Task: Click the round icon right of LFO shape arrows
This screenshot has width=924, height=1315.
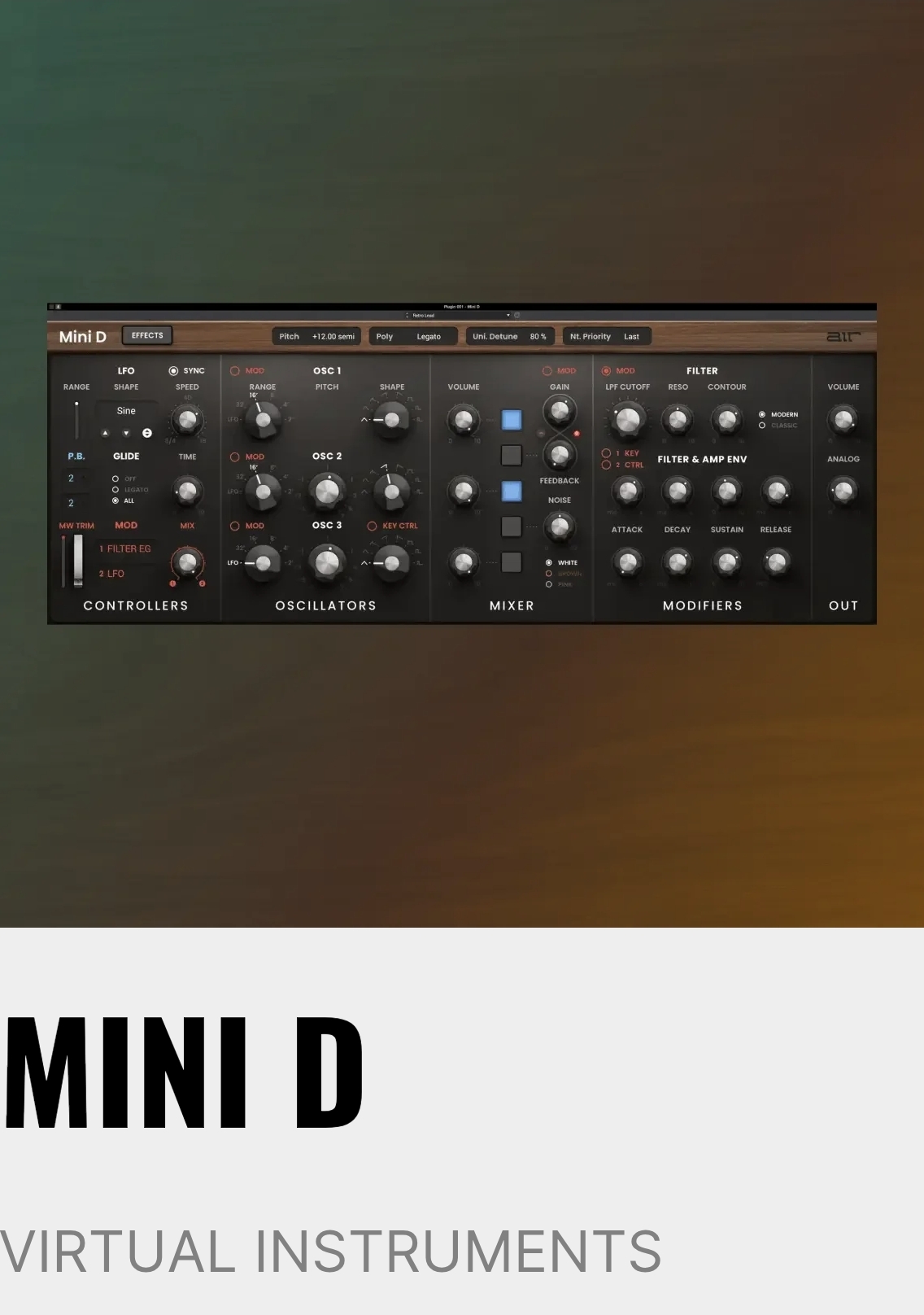Action: [x=147, y=433]
